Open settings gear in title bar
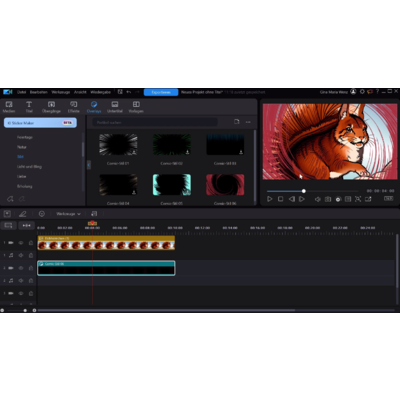400x400 pixels. click(x=362, y=92)
